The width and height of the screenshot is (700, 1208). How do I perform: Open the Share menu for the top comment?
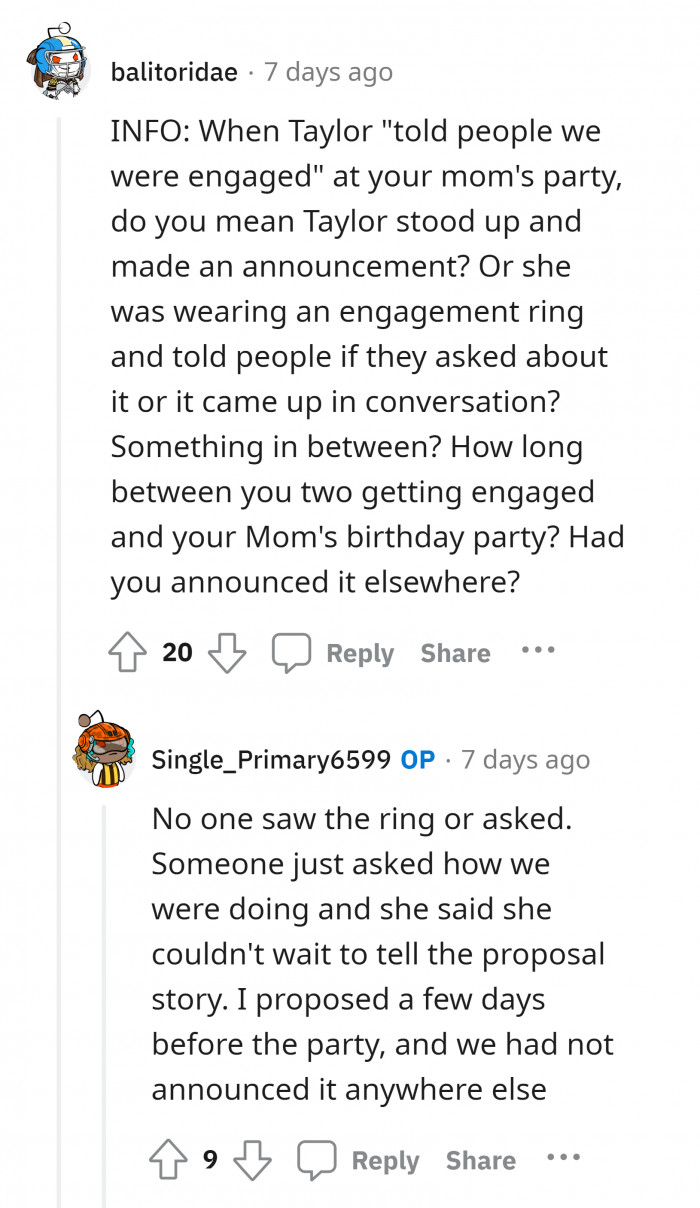click(455, 653)
